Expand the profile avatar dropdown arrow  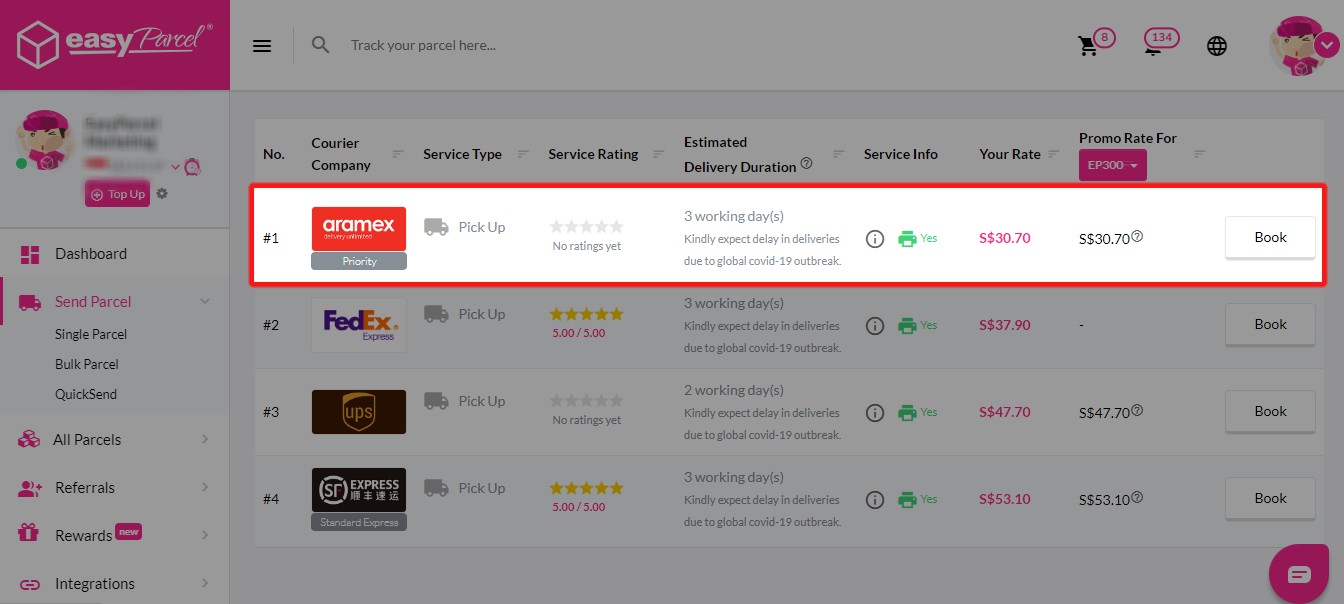coord(1326,45)
